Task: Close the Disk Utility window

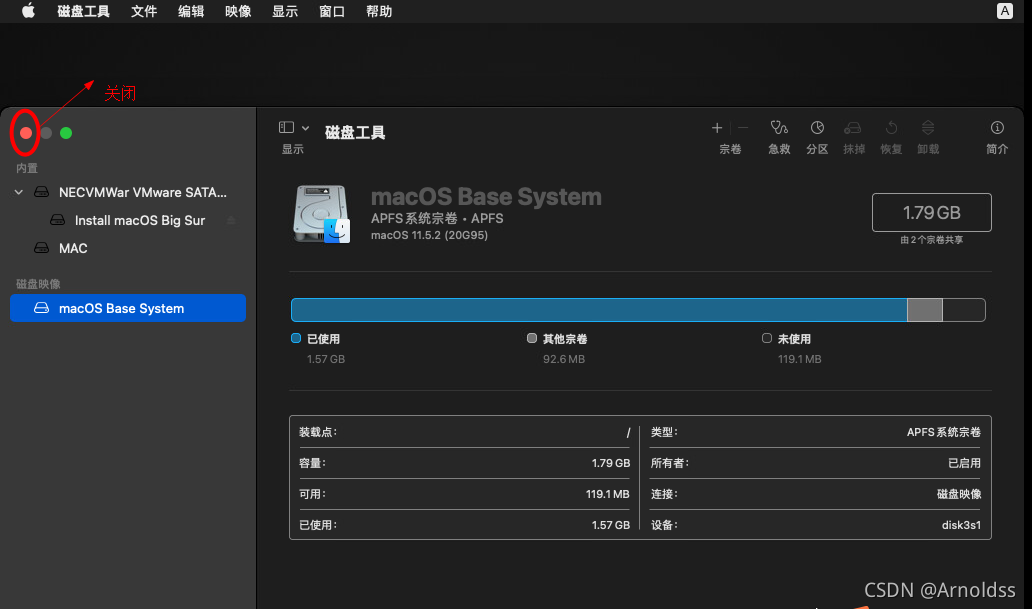Action: tap(26, 133)
